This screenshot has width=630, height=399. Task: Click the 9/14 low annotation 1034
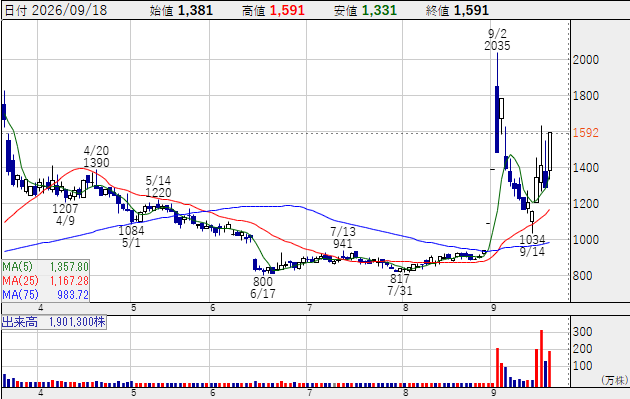[x=532, y=239]
